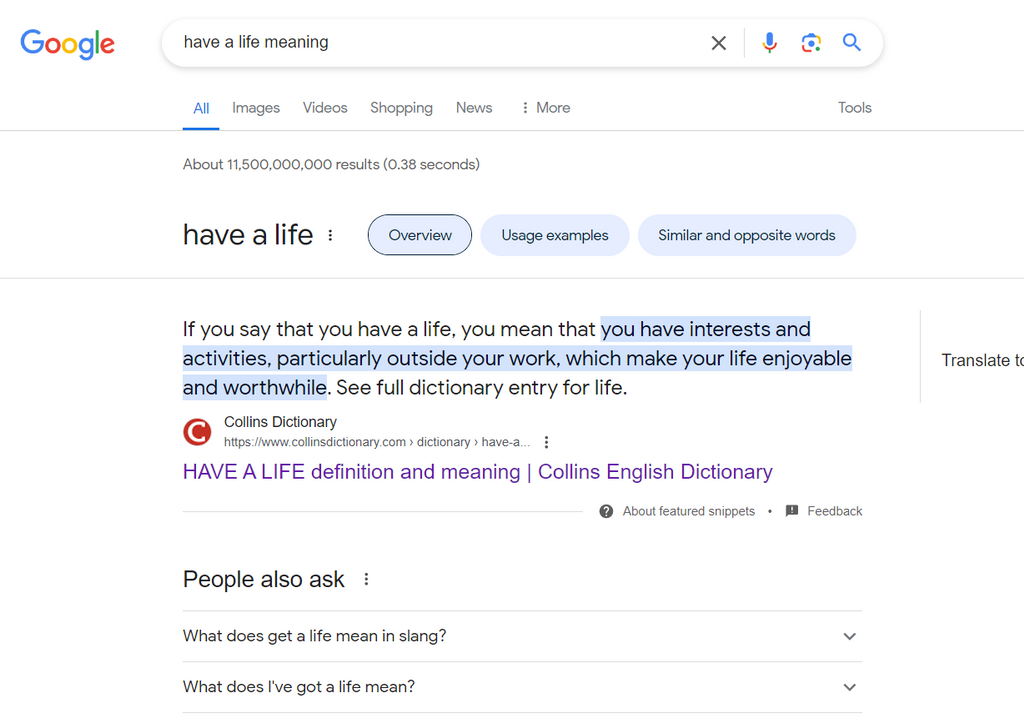Open the HAVE A LIFE Collins English Dictionary link
The height and width of the screenshot is (720, 1024).
[477, 472]
